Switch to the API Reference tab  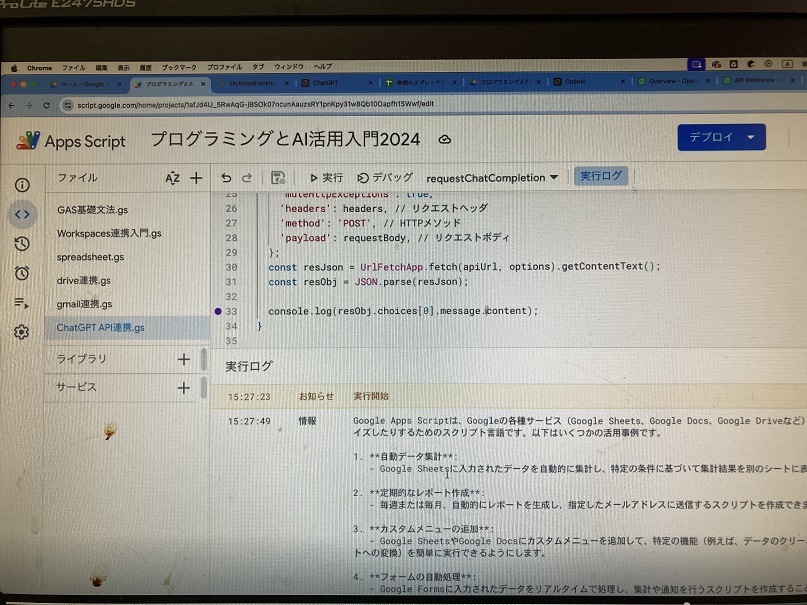pos(759,80)
